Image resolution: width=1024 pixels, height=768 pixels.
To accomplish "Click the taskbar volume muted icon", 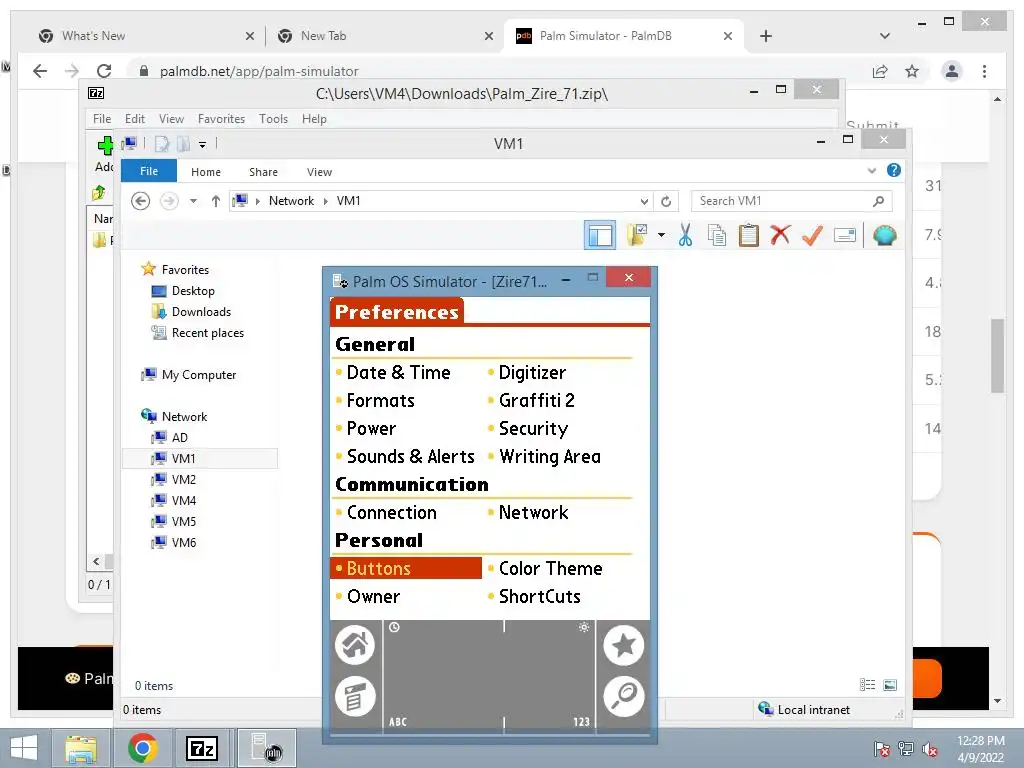I will click(930, 749).
